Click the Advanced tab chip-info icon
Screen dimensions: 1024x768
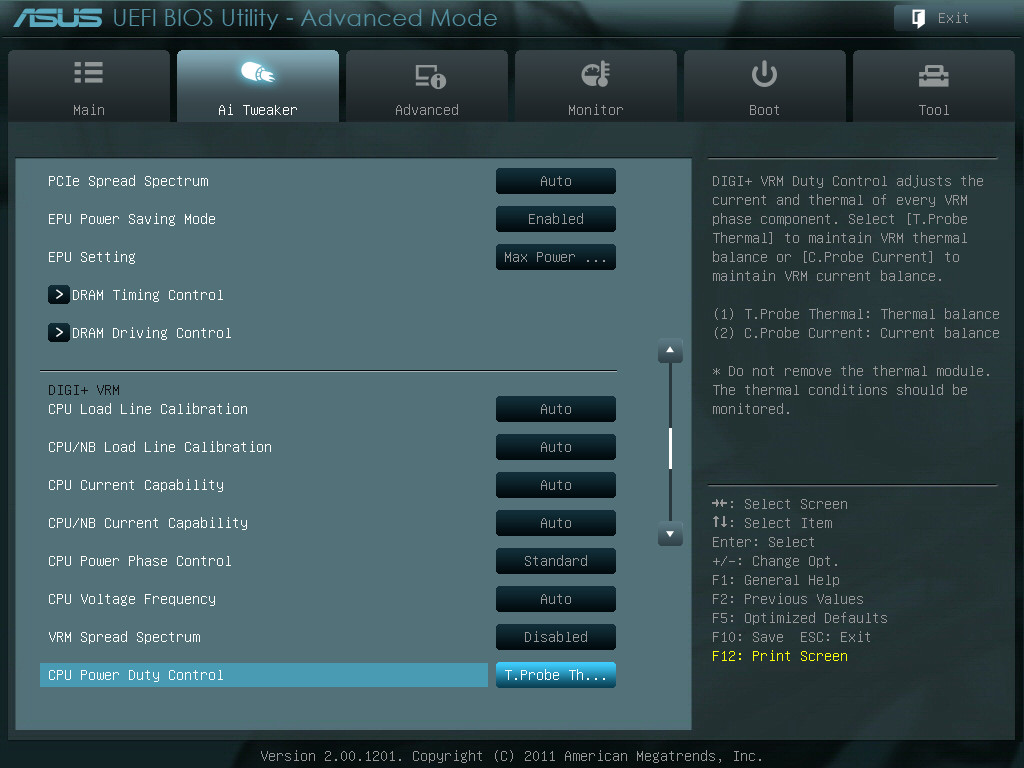click(430, 76)
